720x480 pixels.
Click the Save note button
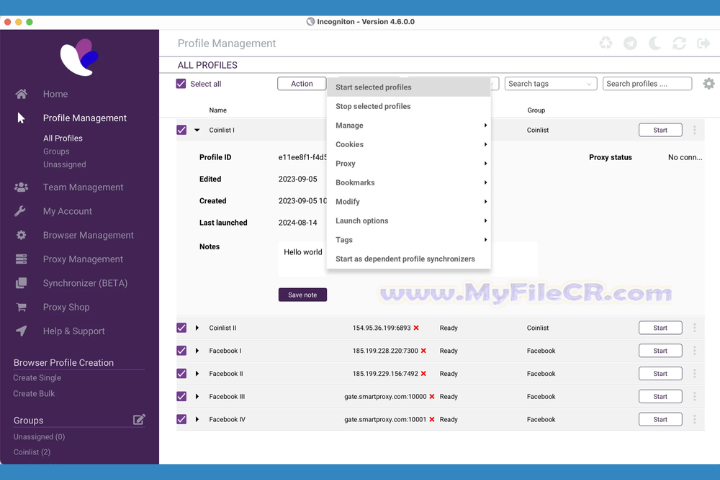(303, 295)
